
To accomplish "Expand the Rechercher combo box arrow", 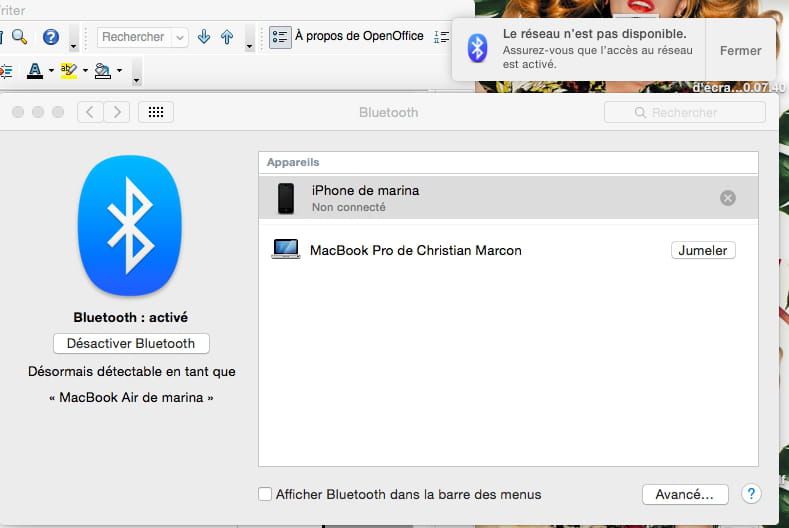I will tap(180, 37).
